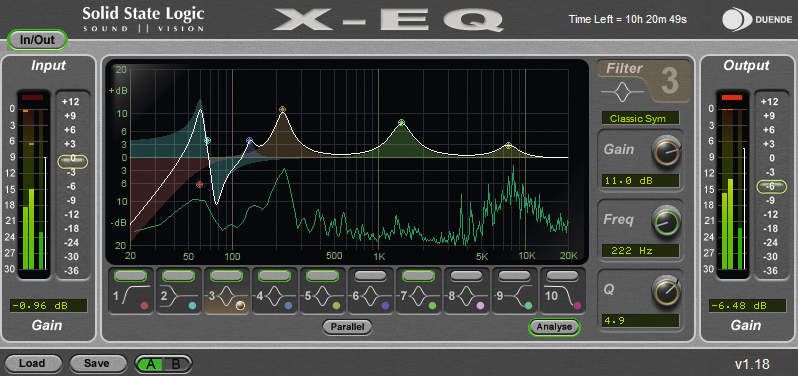Screen dimensions: 798x376
Task: Click the -36 mark on Input gain scale
Action: tap(71, 271)
